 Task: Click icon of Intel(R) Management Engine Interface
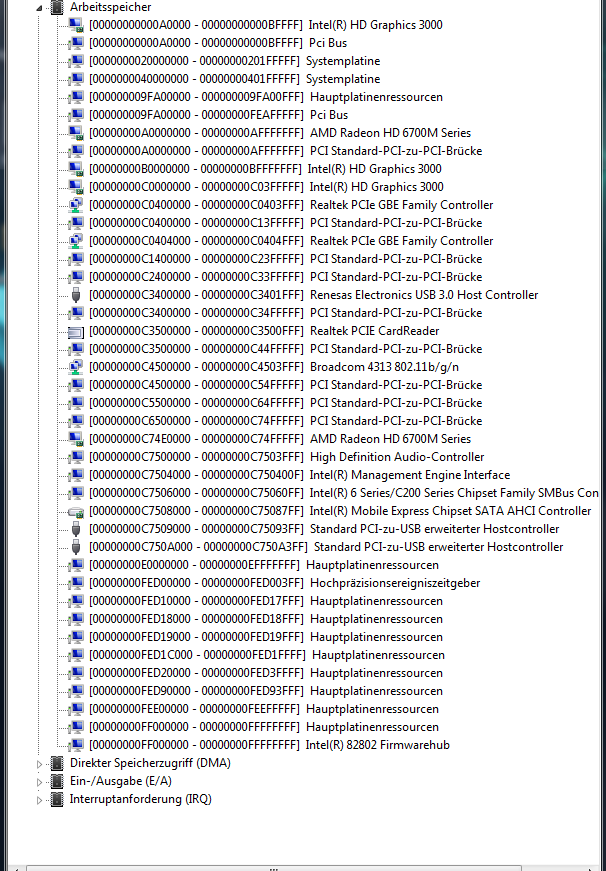point(76,475)
